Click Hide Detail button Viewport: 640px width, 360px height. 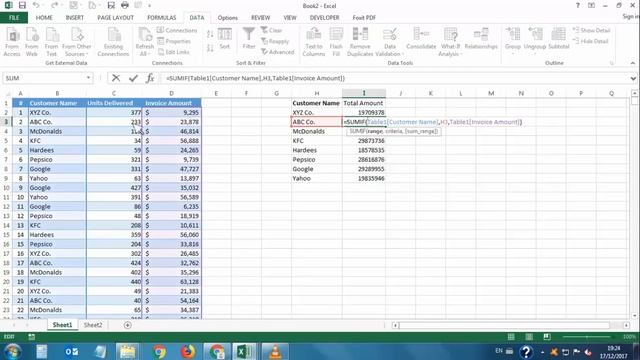(x=591, y=41)
